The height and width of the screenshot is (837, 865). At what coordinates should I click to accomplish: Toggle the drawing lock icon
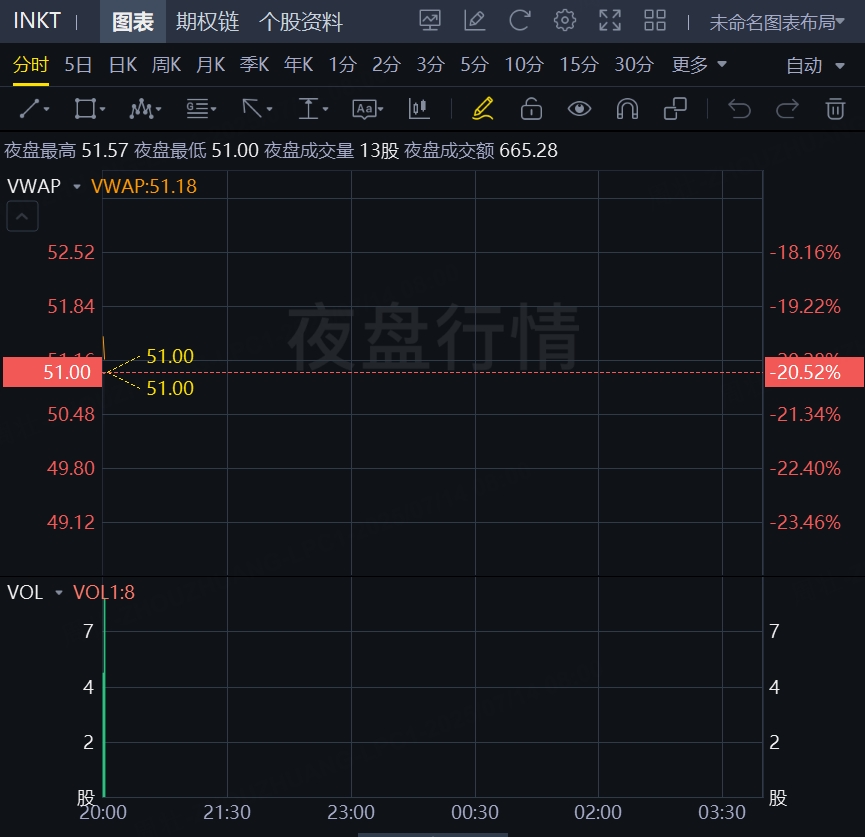(531, 108)
